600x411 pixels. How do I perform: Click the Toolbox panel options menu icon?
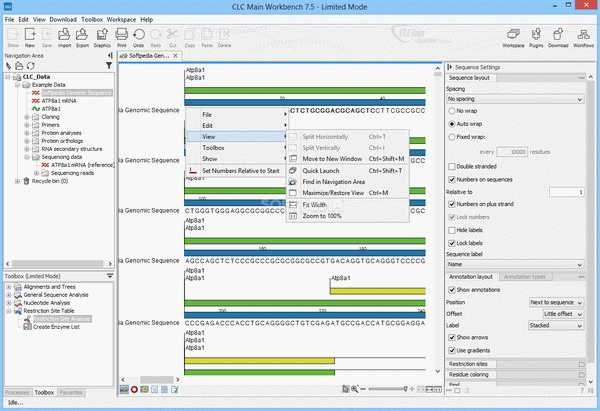[110, 276]
